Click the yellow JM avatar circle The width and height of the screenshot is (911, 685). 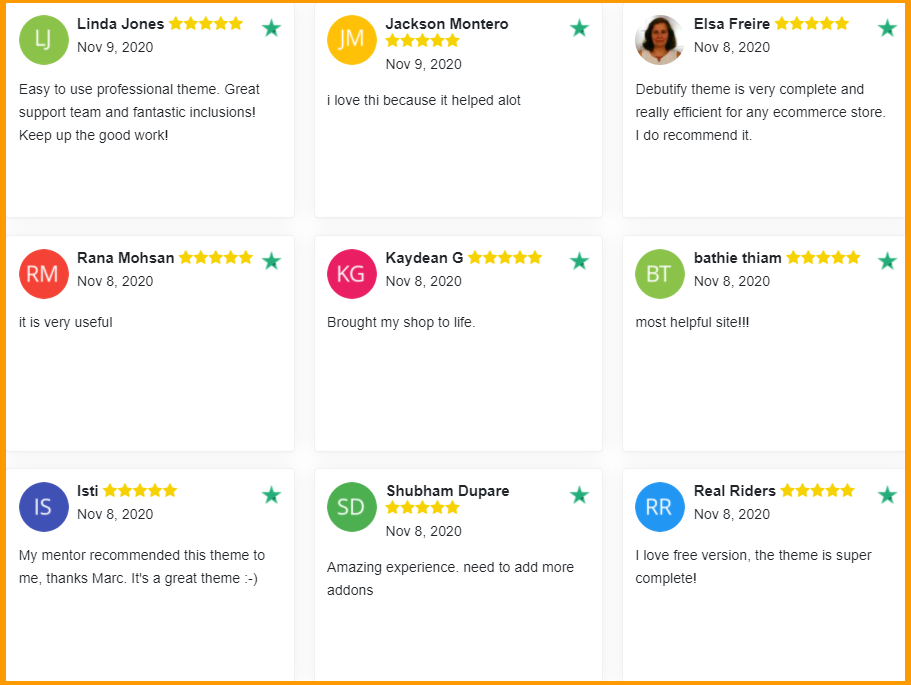[x=351, y=40]
